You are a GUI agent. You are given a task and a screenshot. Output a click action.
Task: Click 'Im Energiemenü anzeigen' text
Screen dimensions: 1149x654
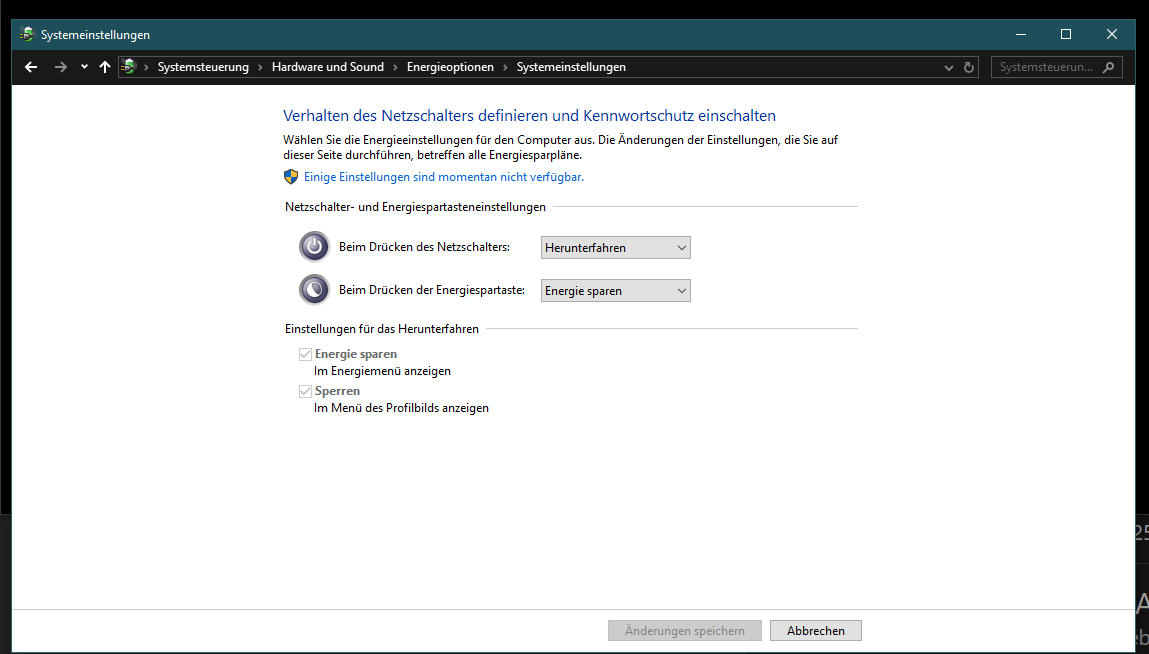(x=382, y=371)
